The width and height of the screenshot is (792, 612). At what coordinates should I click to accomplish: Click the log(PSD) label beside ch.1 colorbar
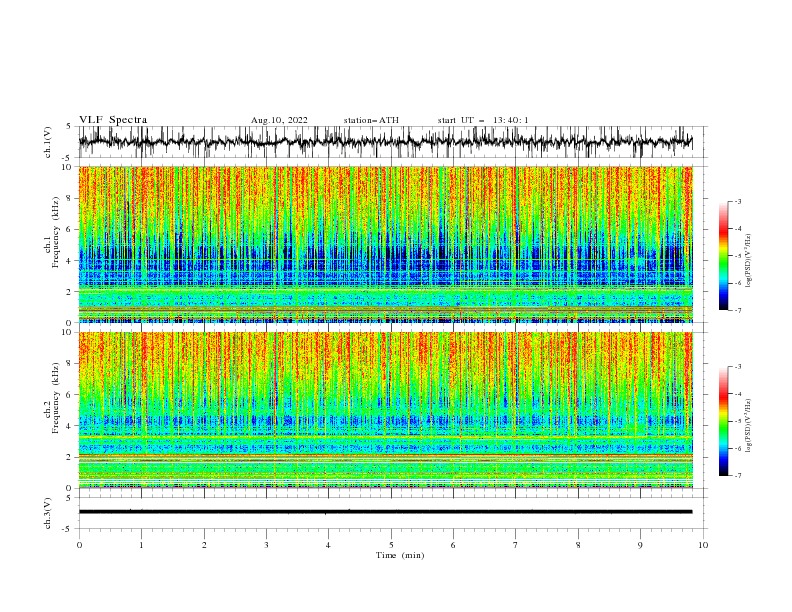click(x=748, y=261)
